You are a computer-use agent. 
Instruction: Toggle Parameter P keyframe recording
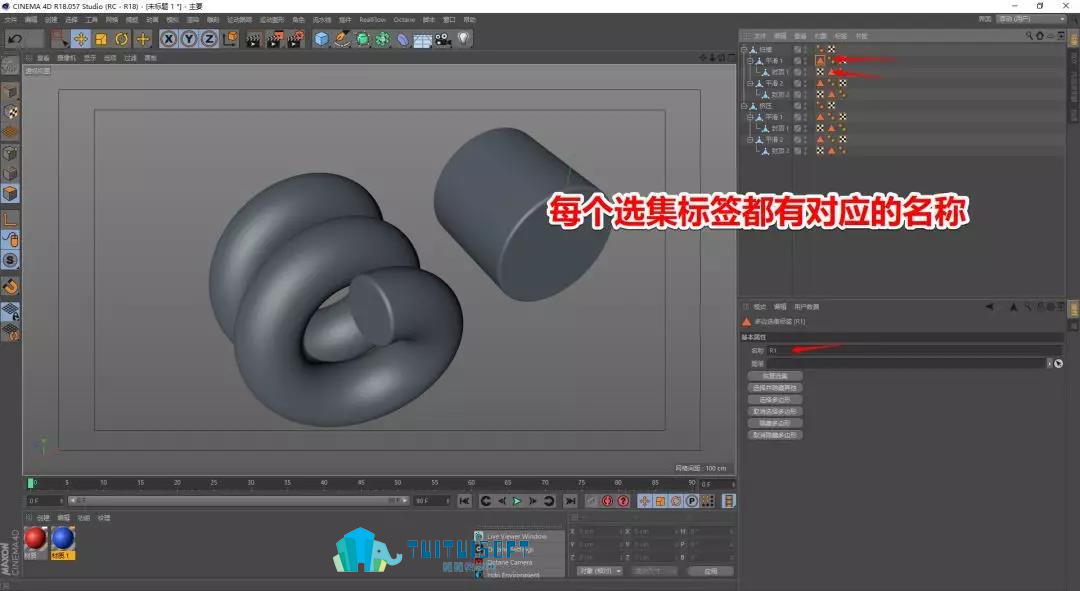click(x=692, y=501)
